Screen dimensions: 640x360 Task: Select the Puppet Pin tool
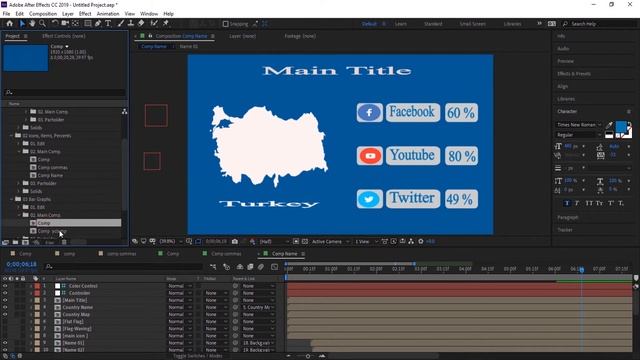click(x=166, y=24)
